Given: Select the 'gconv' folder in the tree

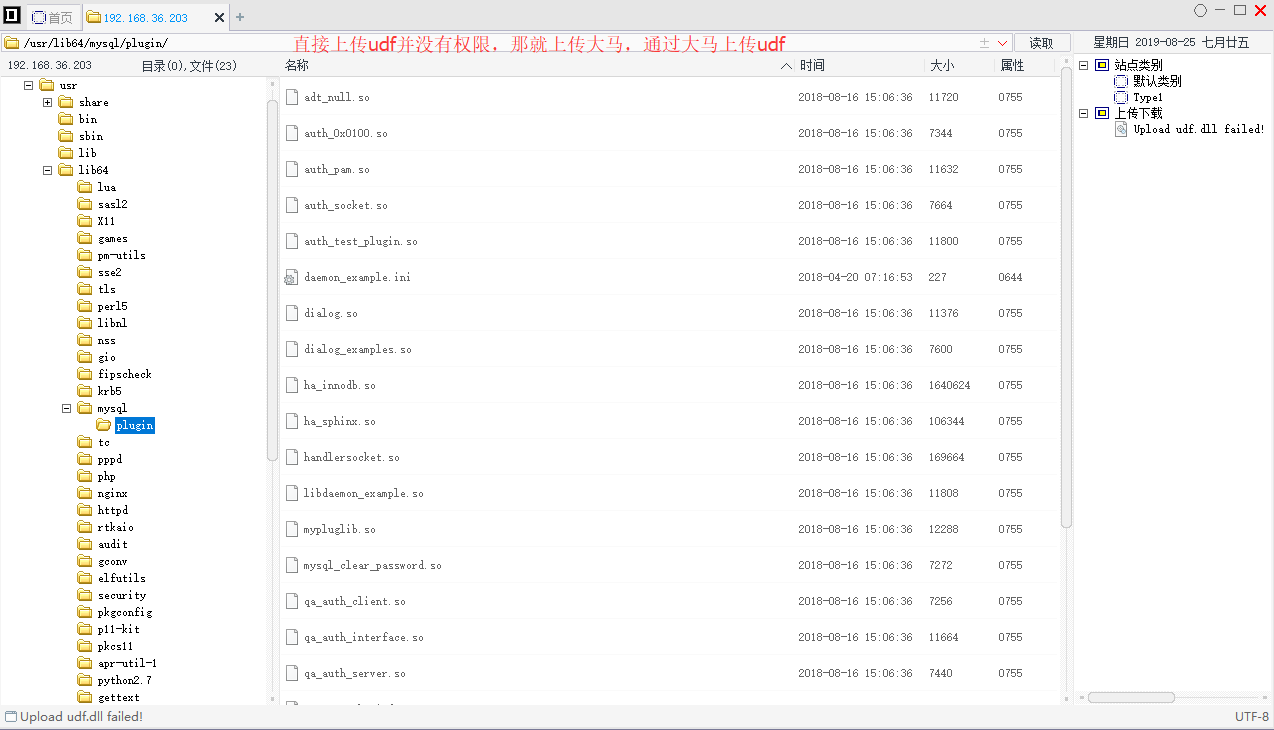Looking at the screenshot, I should (112, 561).
